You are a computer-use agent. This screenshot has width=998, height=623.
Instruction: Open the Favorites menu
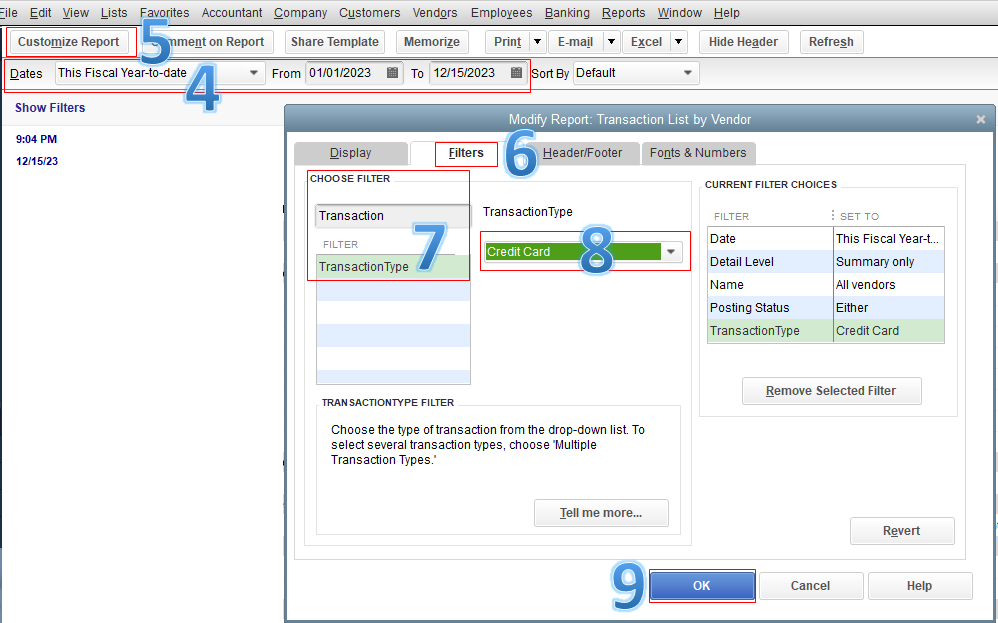(x=164, y=13)
